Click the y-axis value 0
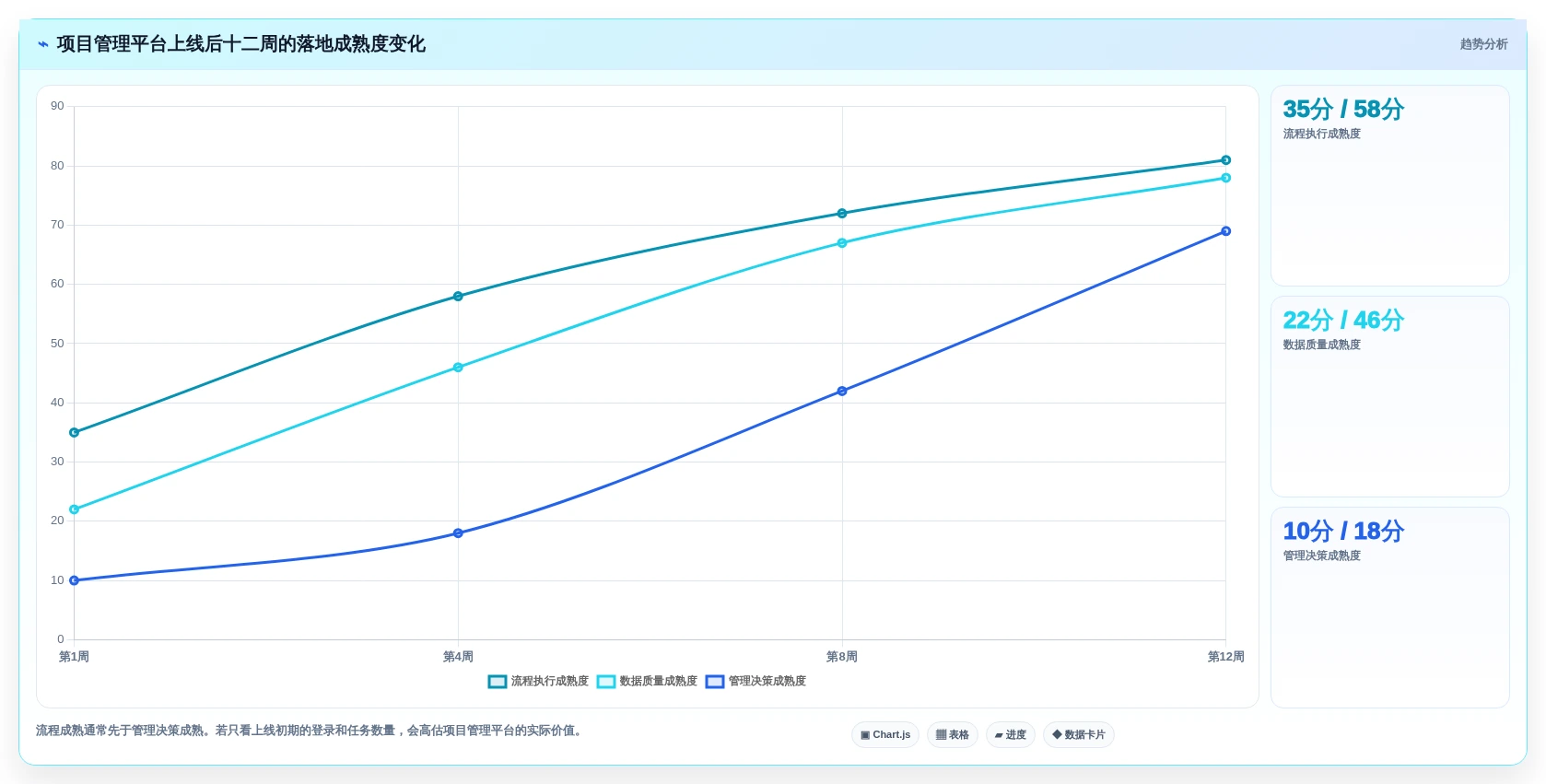Viewport: 1546px width, 784px height. coord(61,639)
